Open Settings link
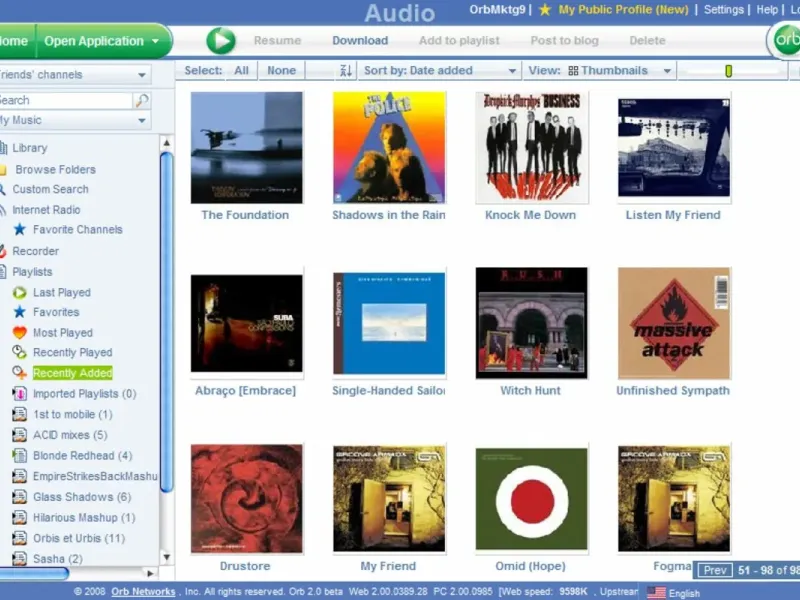This screenshot has height=600, width=800. click(723, 10)
